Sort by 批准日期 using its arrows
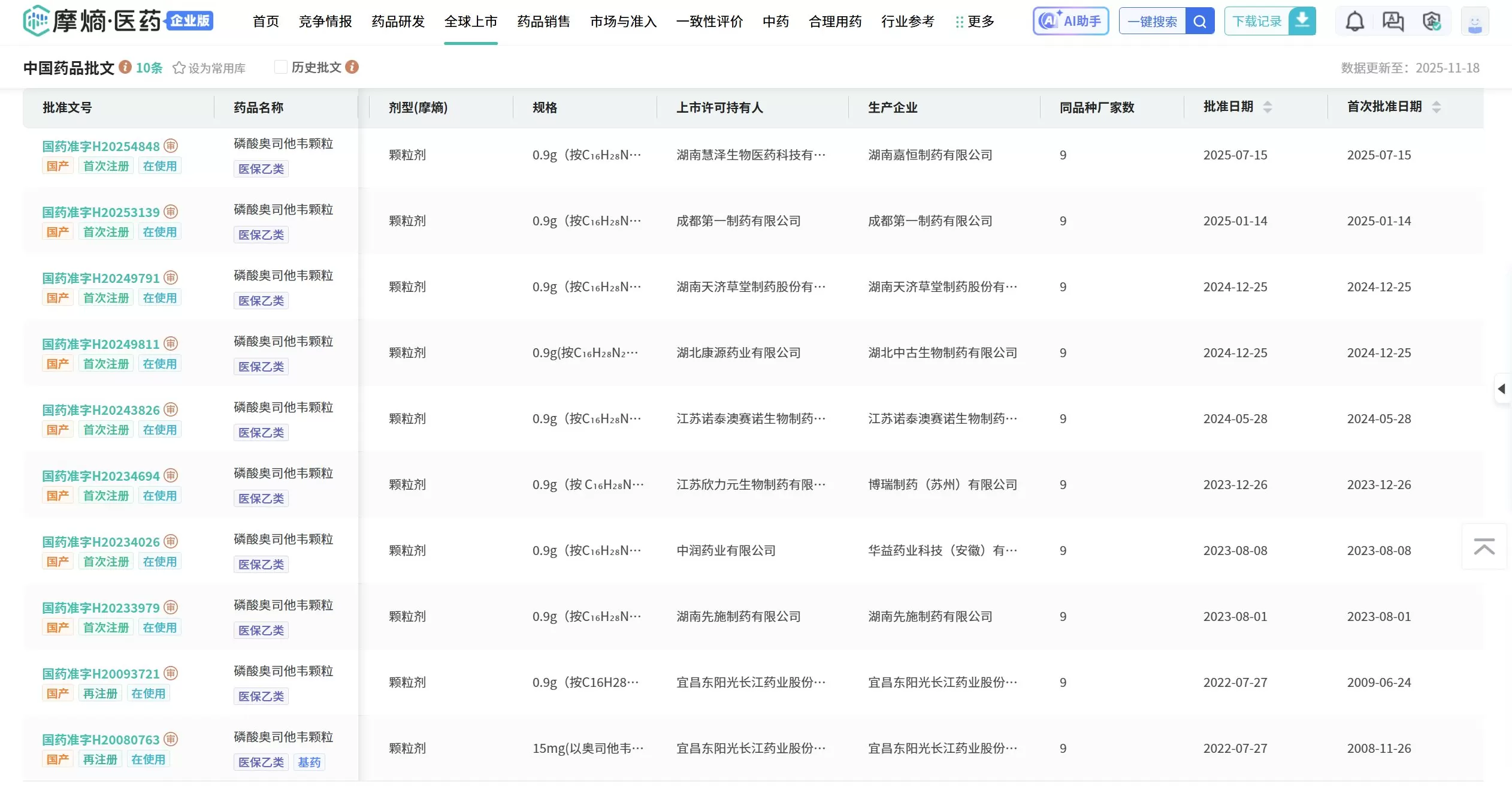Screen dimensions: 1512x796 click(1268, 107)
